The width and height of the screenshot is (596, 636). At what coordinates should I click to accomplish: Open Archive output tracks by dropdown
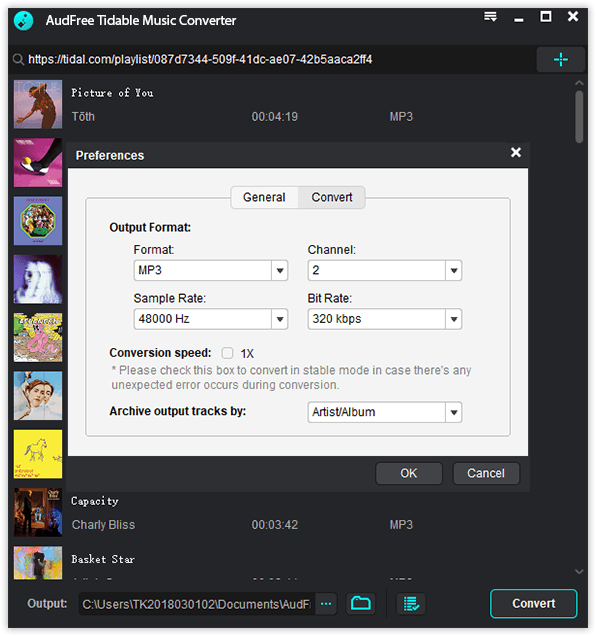coord(385,412)
